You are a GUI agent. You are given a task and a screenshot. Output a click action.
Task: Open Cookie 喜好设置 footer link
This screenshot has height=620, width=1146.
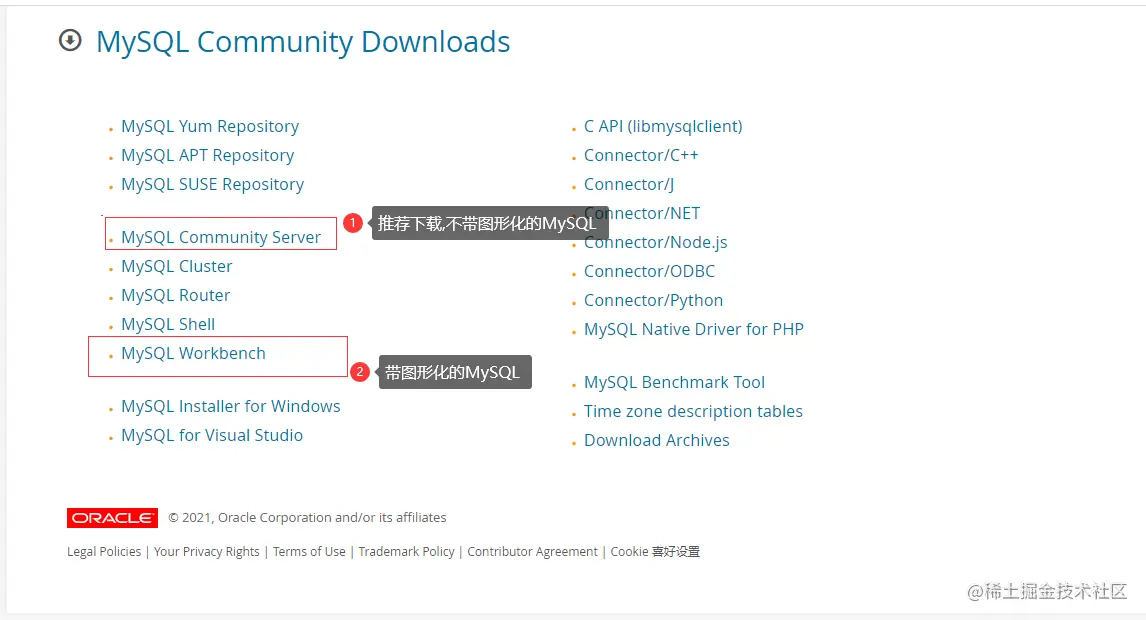(655, 551)
